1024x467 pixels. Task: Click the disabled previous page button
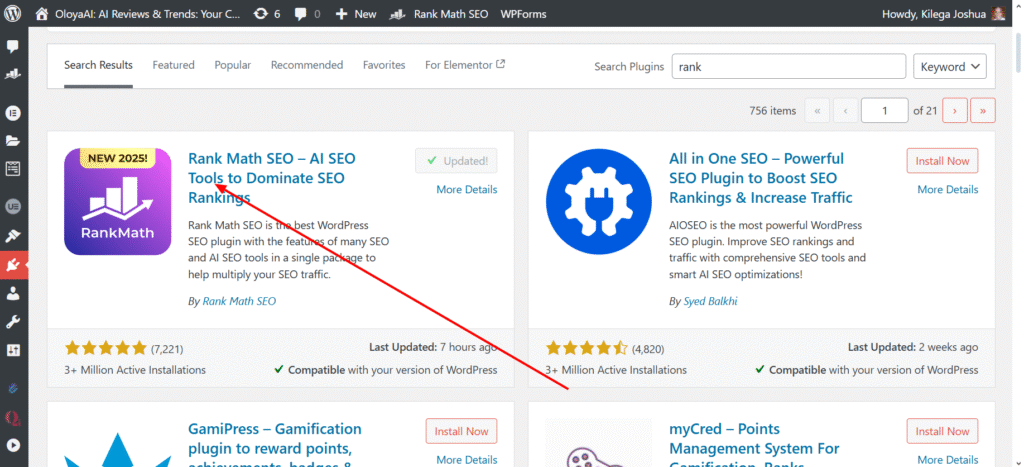coord(845,110)
